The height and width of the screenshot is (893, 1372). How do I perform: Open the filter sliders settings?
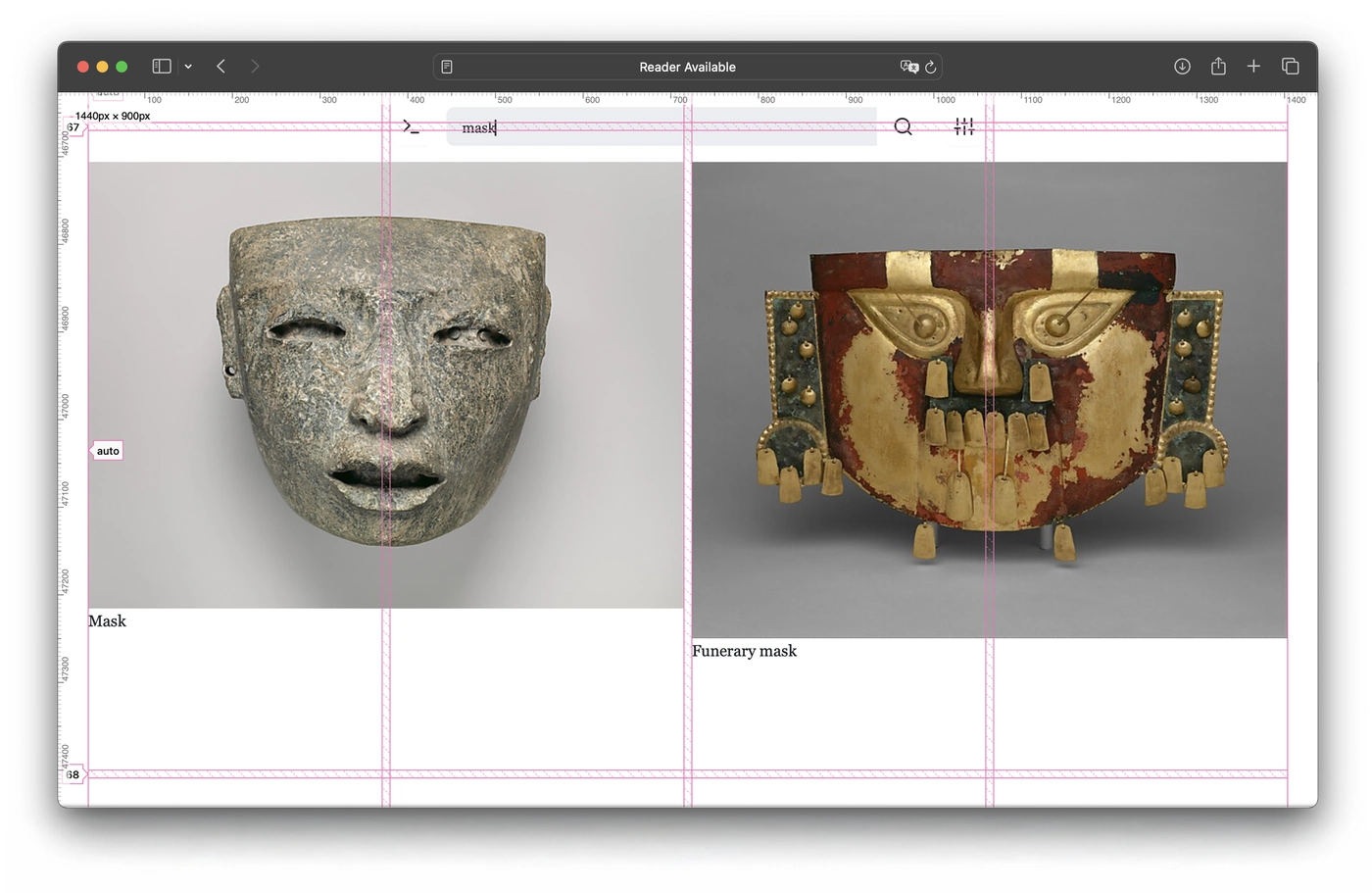click(x=964, y=126)
